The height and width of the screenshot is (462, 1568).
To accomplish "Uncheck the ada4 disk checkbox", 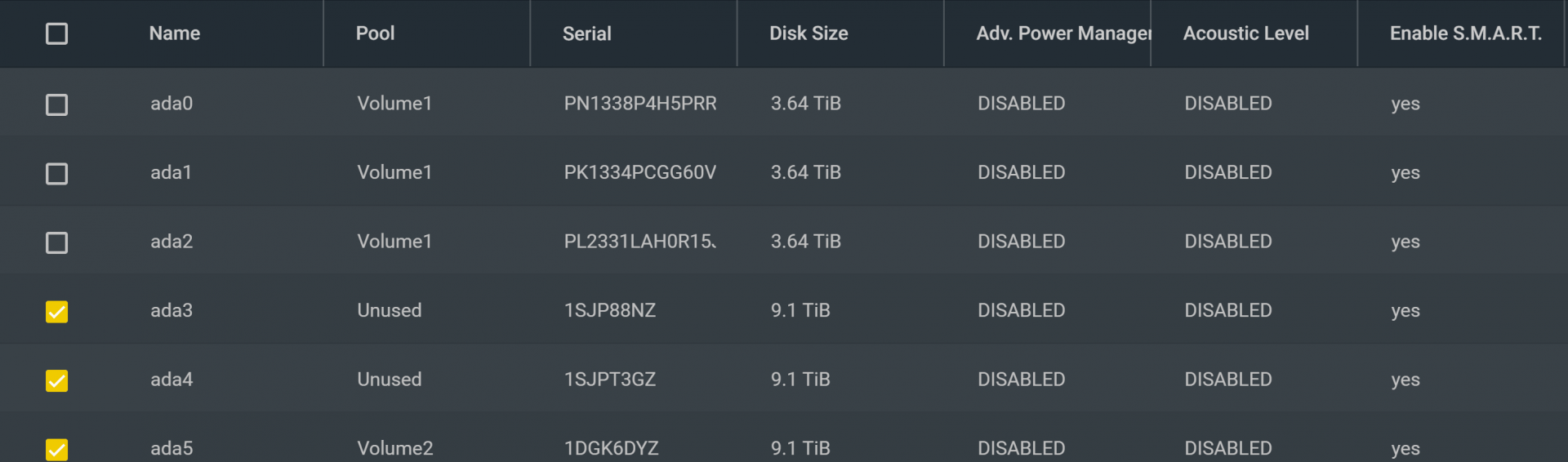I will point(56,380).
